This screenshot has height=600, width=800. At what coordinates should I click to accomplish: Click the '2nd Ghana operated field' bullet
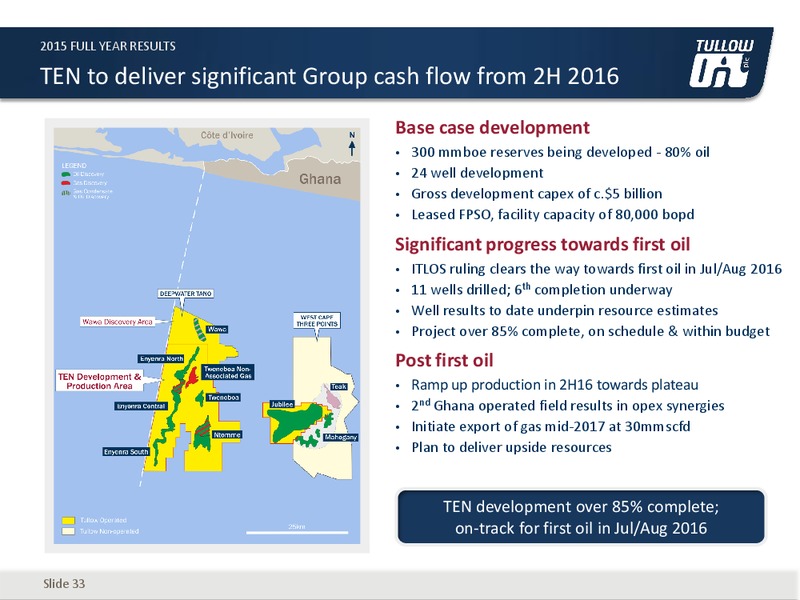(x=568, y=406)
